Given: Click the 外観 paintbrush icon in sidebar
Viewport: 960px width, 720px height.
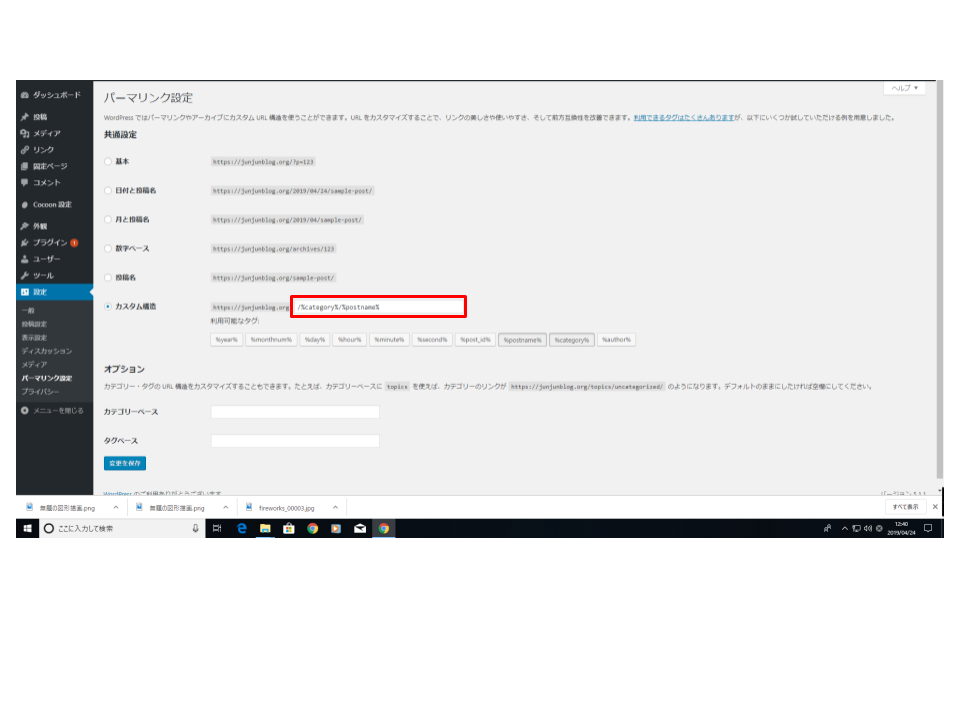Looking at the screenshot, I should 24,227.
